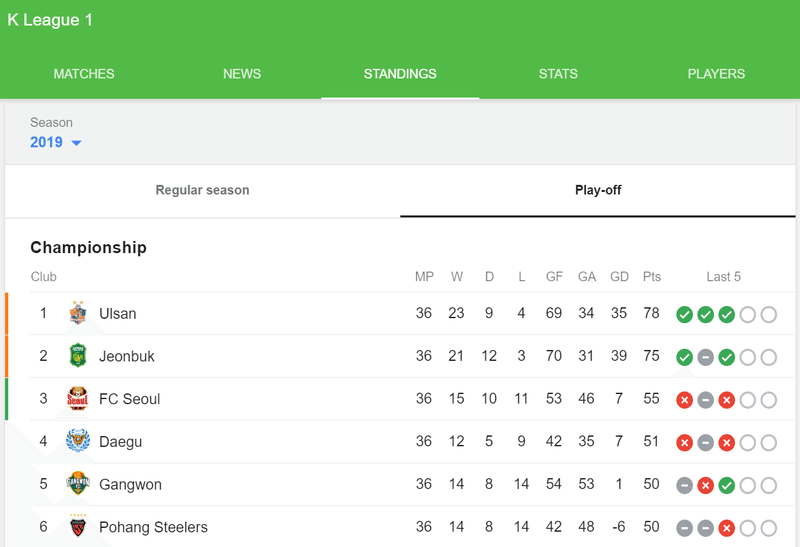
Task: Click Jeonbuk's gray draw indicator
Action: pos(706,358)
